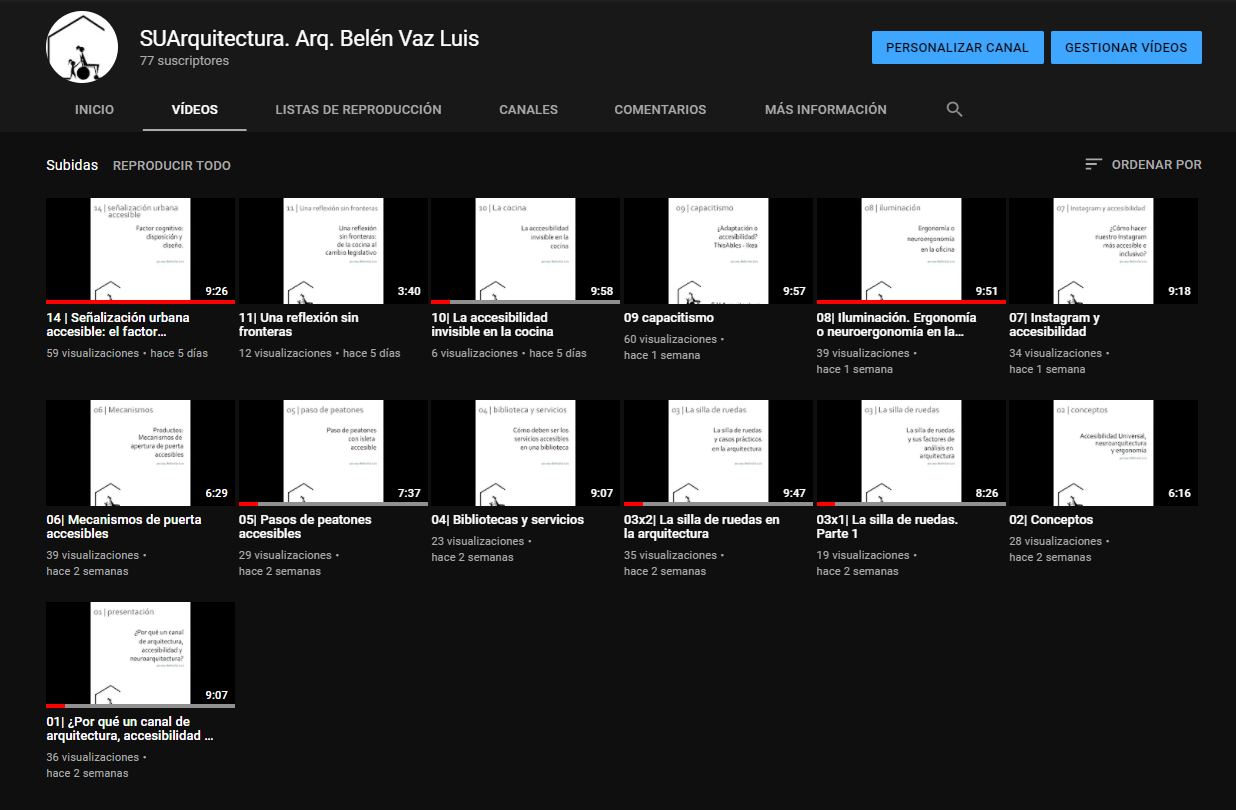Select the 04 Bibliotecas y servicios title
The height and width of the screenshot is (810, 1236).
click(x=507, y=520)
